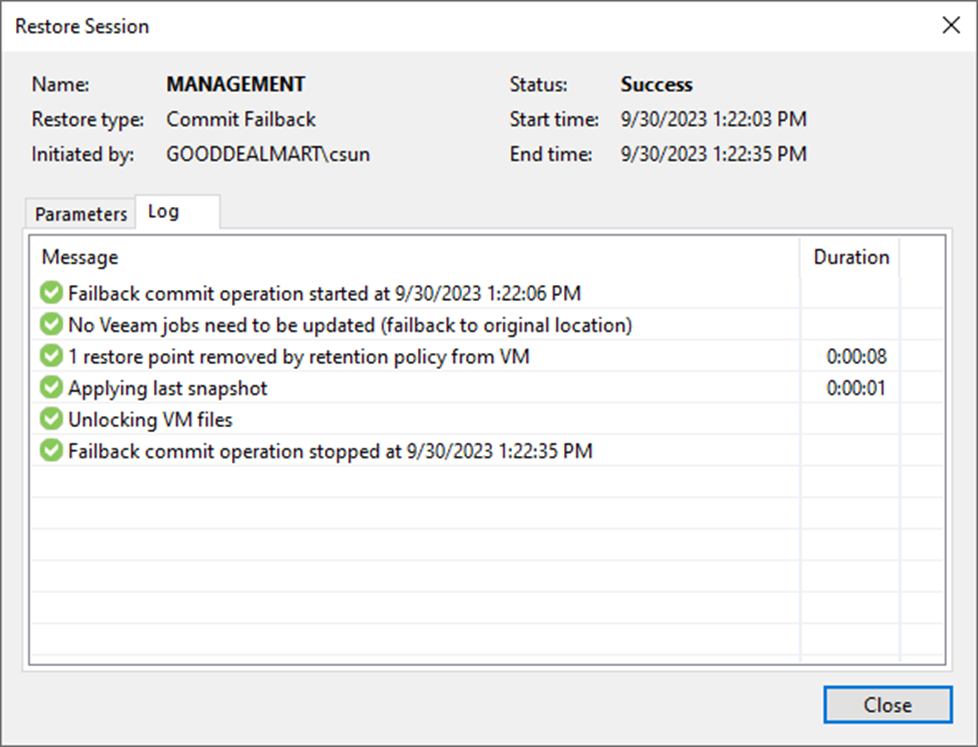The image size is (978, 747).
Task: Select the No Veeam jobs need updating row
Action: tap(487, 325)
